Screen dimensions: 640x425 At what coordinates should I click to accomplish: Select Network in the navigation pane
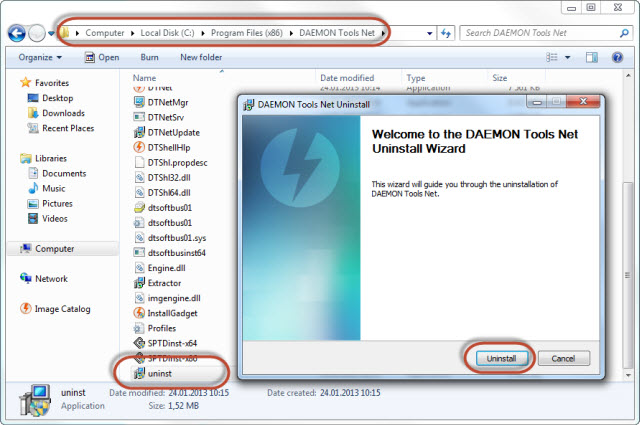pos(44,278)
